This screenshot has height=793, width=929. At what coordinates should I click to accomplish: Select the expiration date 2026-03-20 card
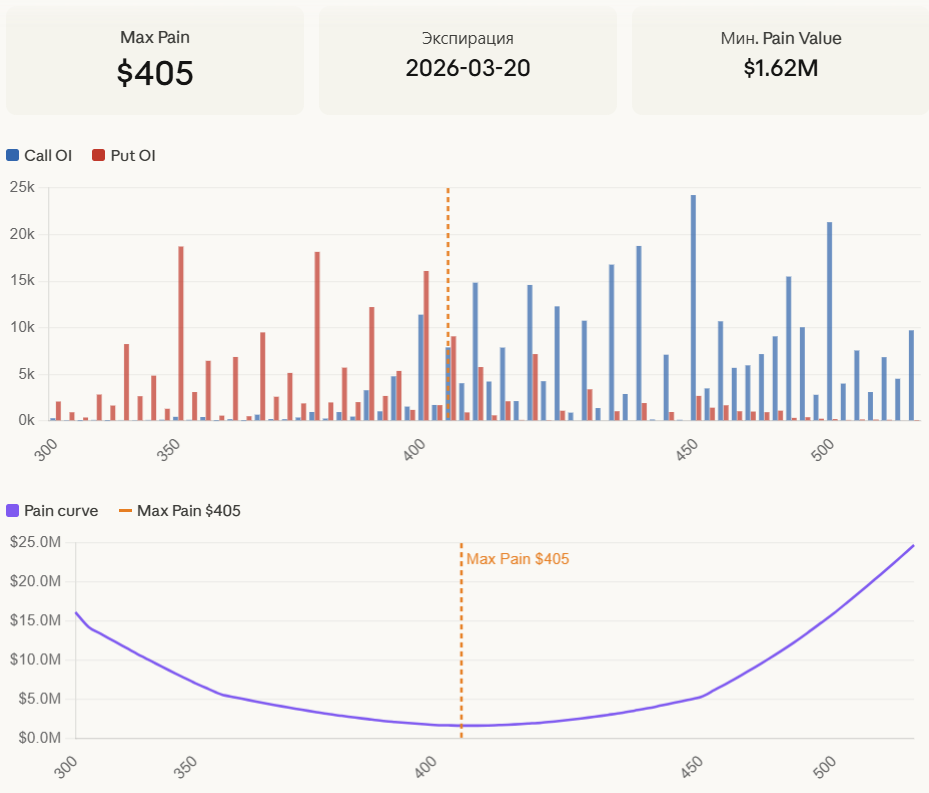(467, 60)
